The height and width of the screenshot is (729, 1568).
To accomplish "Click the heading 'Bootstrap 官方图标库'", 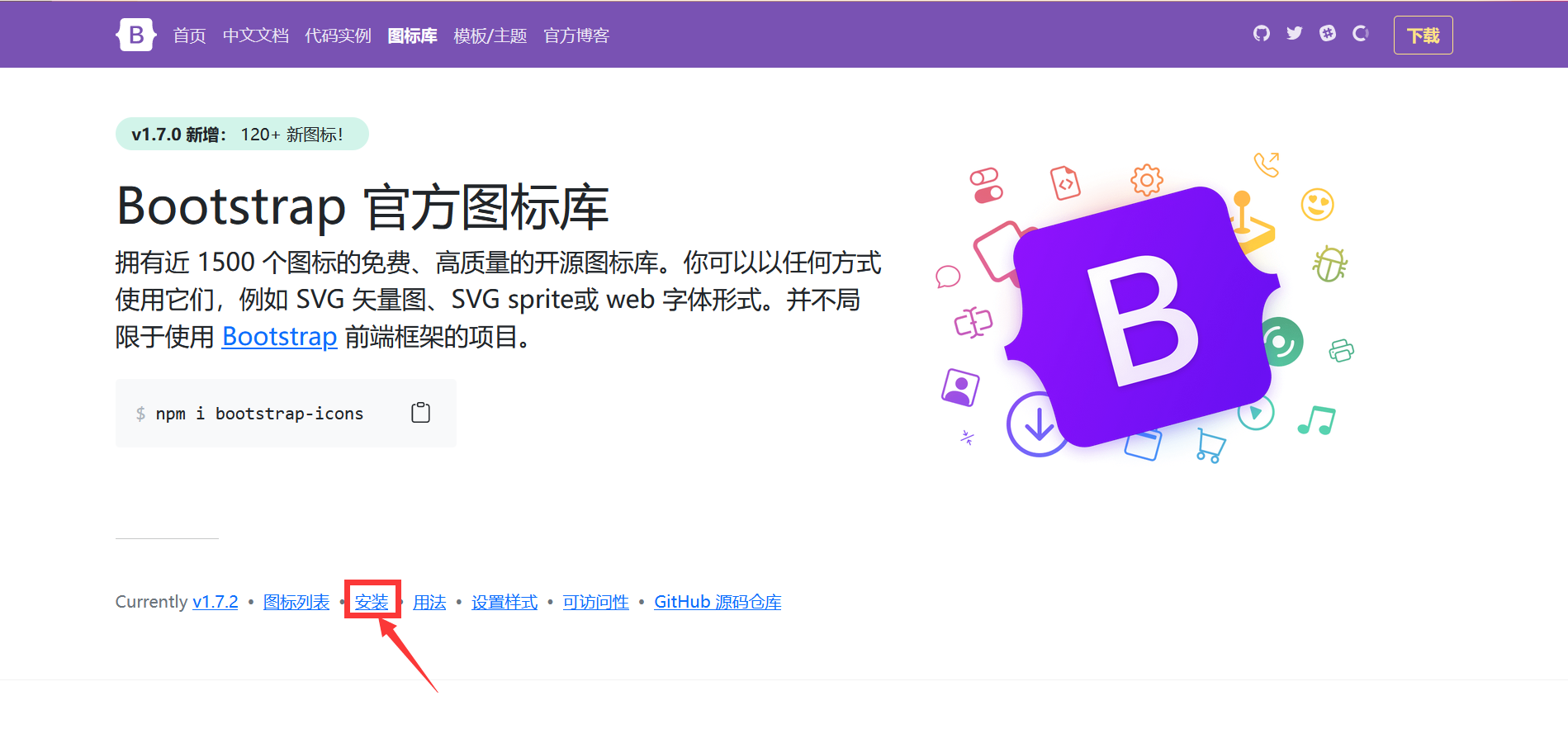I will tap(362, 206).
